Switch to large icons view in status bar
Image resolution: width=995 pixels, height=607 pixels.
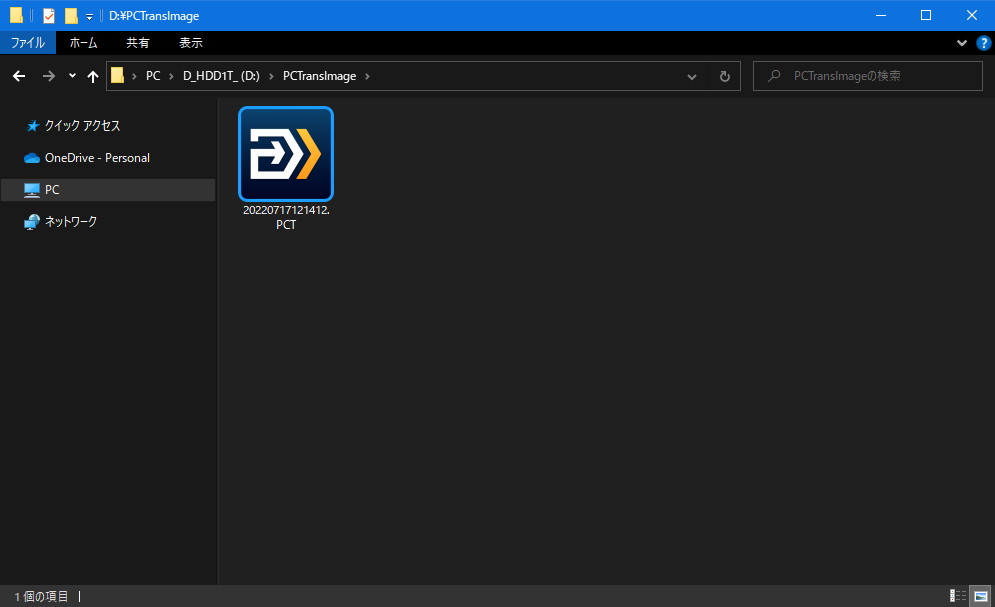[x=980, y=596]
